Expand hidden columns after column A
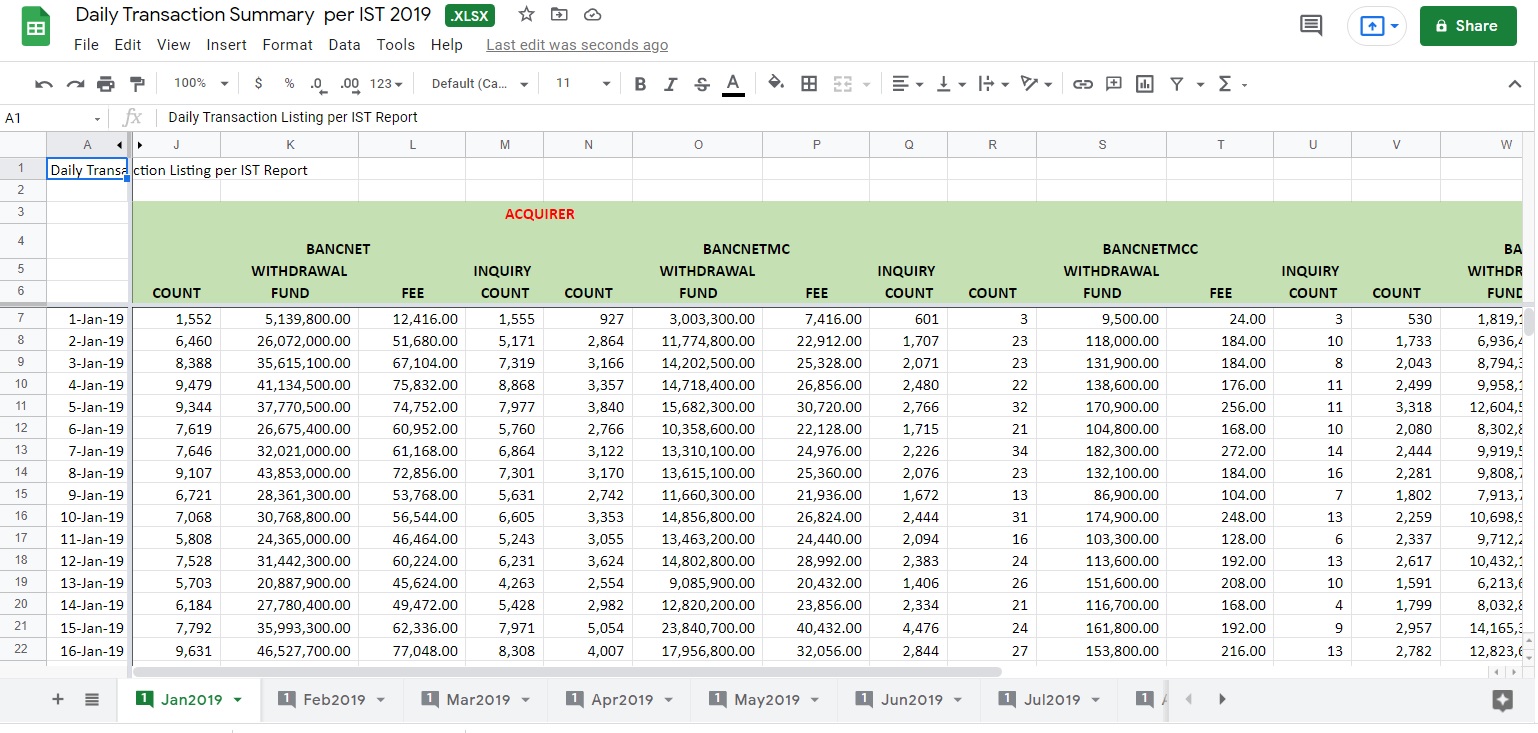The image size is (1538, 733). click(139, 145)
